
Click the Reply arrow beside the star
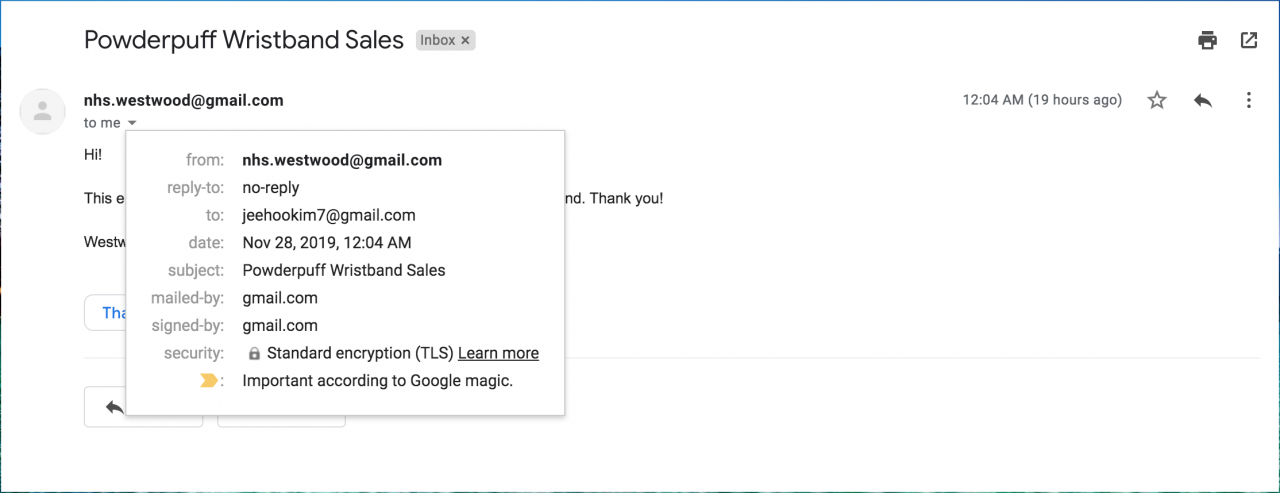click(x=1203, y=100)
